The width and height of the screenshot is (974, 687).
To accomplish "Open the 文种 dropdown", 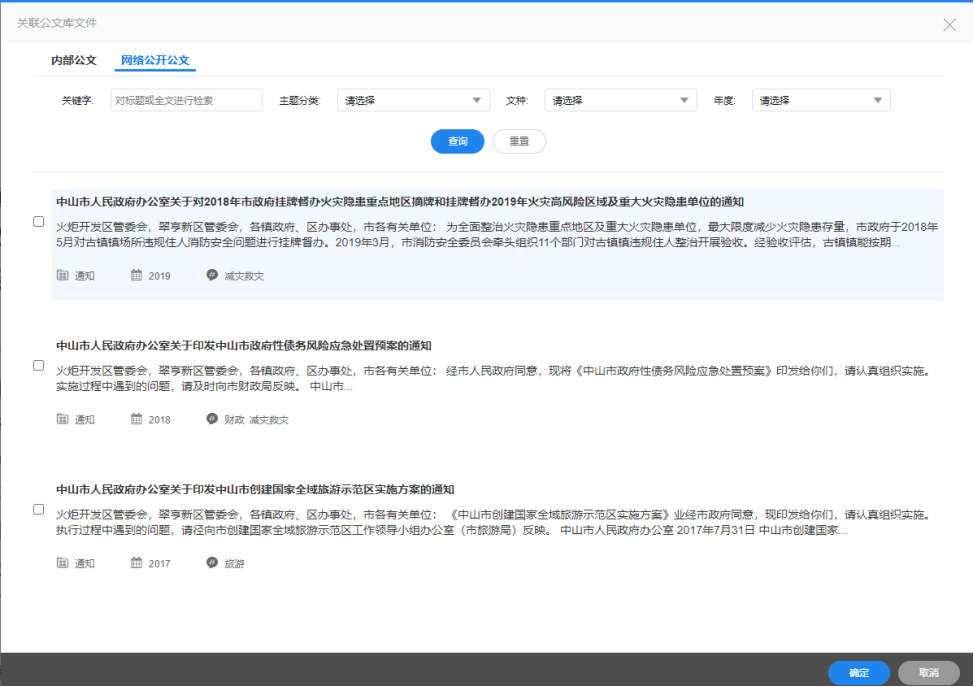I will point(621,100).
